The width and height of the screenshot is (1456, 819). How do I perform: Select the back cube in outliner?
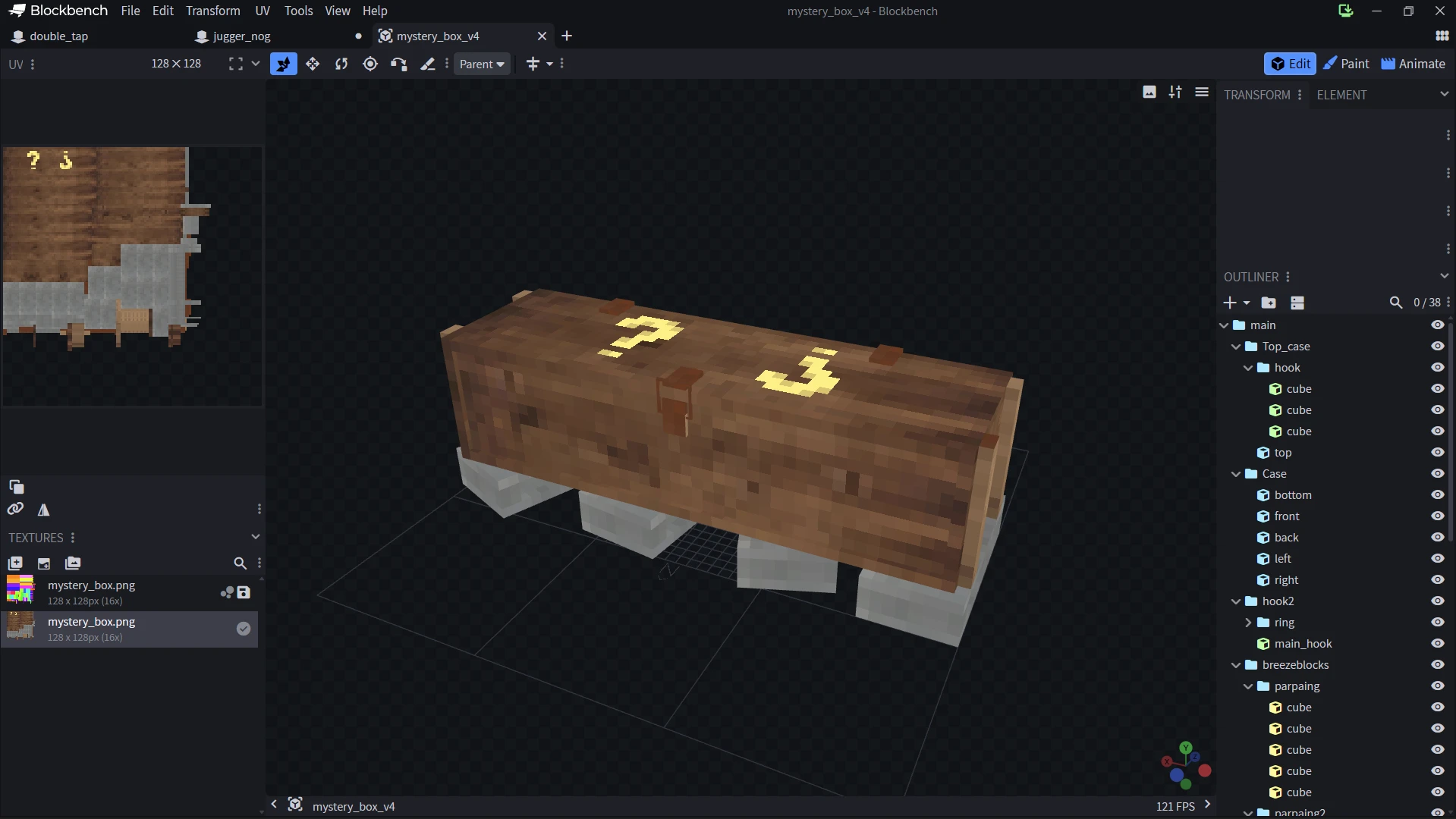1286,538
